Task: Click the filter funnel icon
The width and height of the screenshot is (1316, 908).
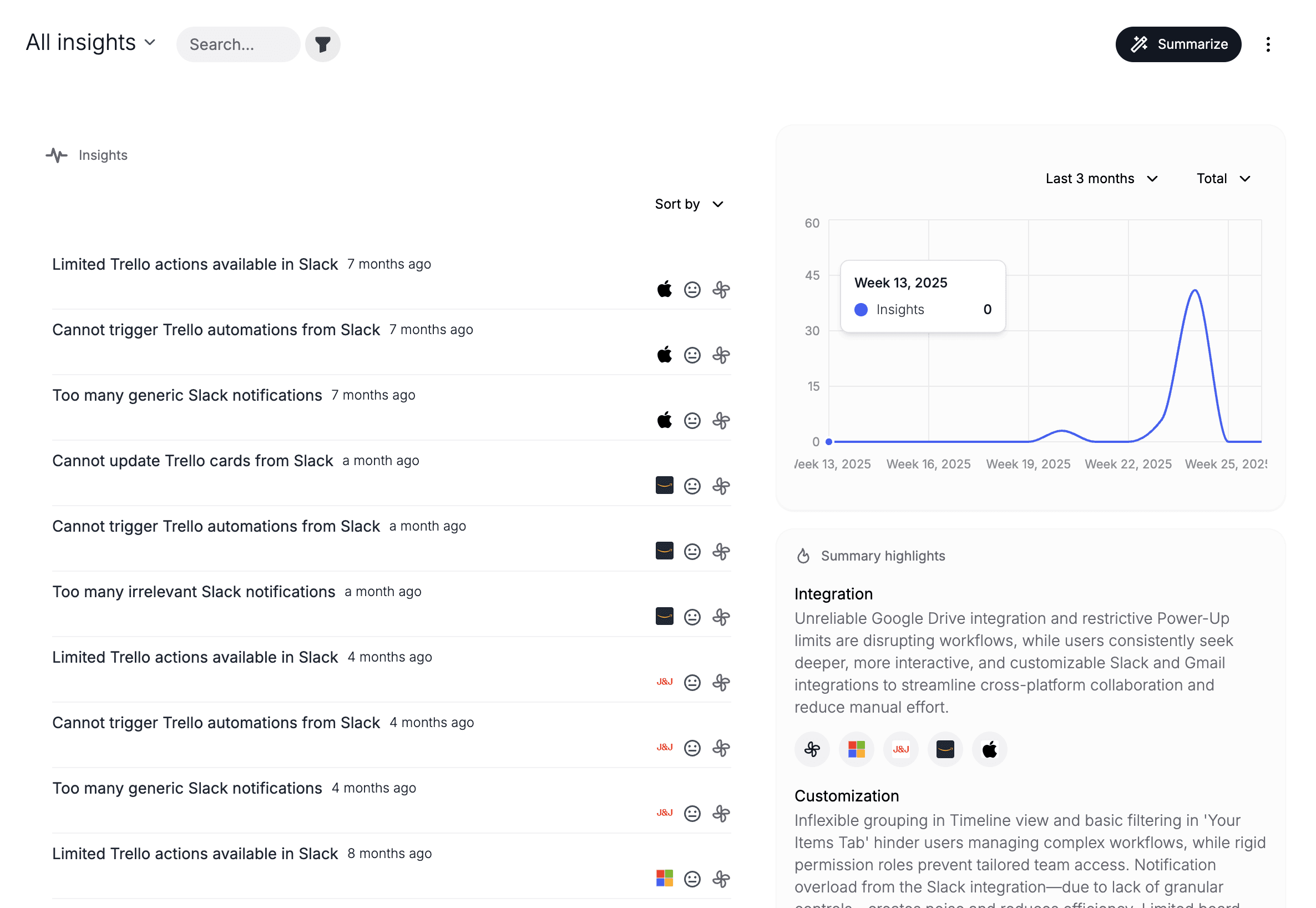Action: pos(322,44)
